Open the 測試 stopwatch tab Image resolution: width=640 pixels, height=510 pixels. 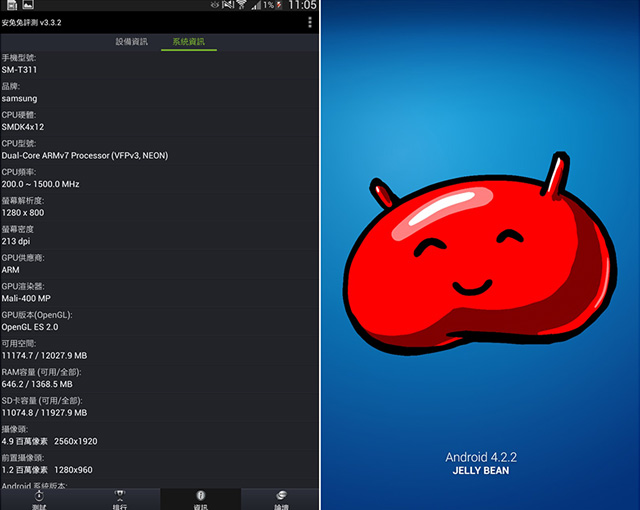pos(39,499)
